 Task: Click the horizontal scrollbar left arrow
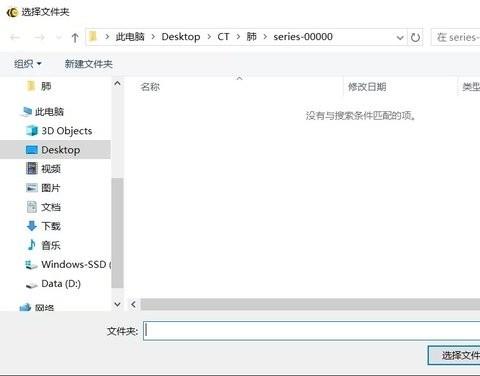(133, 304)
